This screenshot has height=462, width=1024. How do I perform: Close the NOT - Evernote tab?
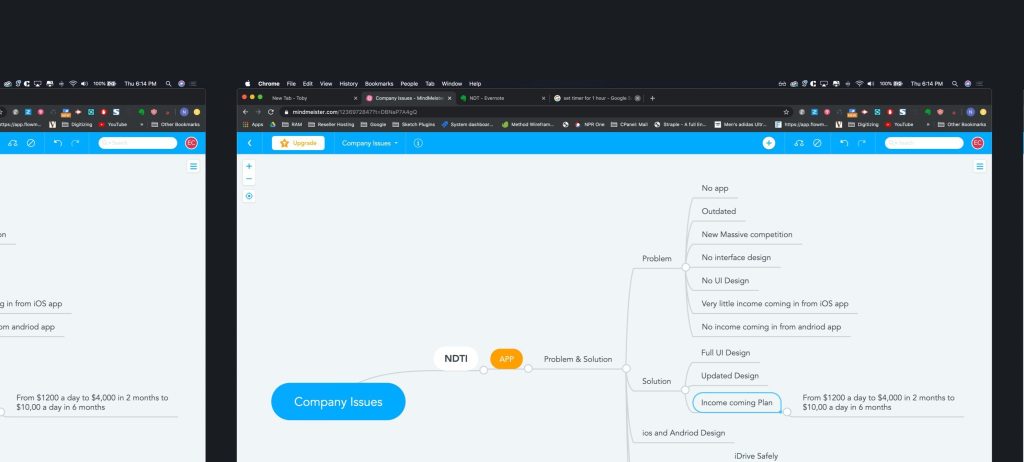coord(543,98)
